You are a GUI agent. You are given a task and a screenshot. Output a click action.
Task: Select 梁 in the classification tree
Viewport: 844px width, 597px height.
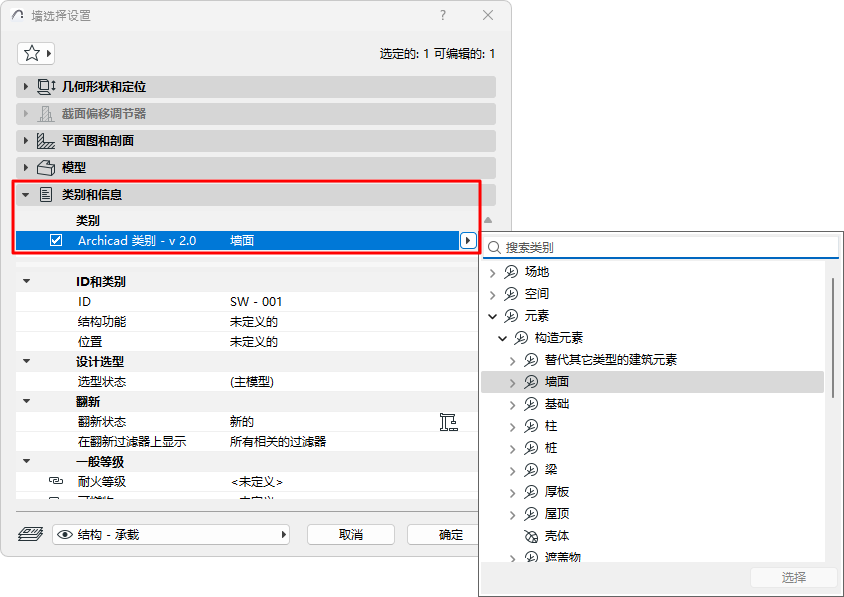pos(551,470)
